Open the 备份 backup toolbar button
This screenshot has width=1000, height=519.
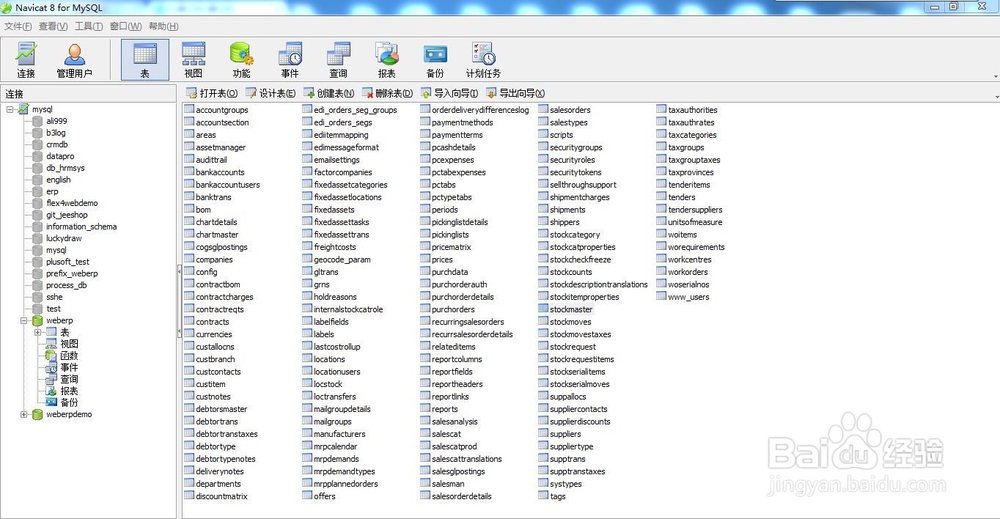pos(435,60)
